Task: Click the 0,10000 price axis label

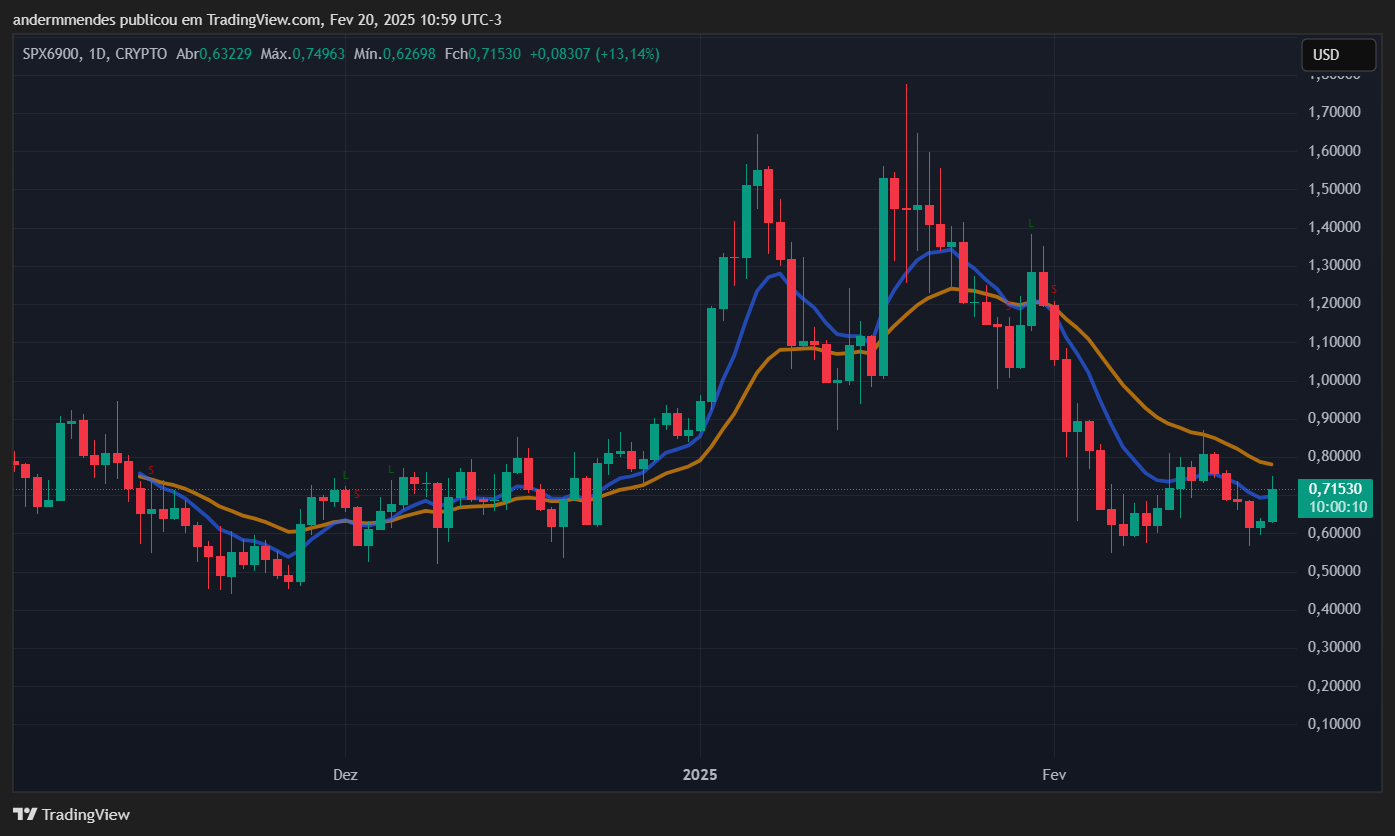Action: point(1334,723)
